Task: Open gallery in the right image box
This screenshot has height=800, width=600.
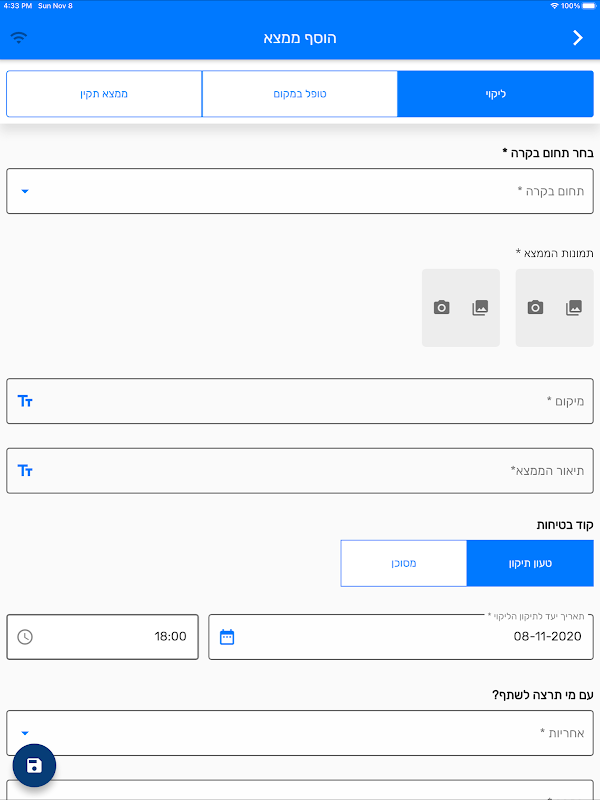Action: [574, 308]
